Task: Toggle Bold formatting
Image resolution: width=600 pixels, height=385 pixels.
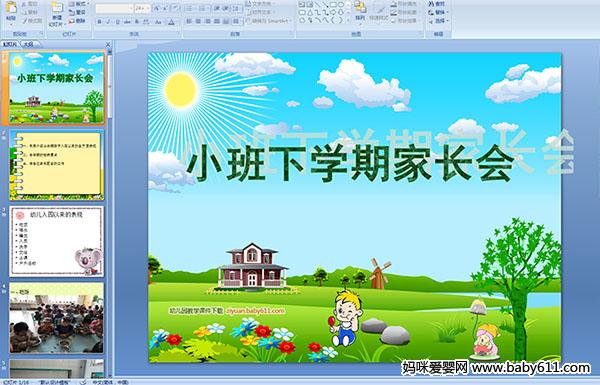Action: pyautogui.click(x=99, y=22)
